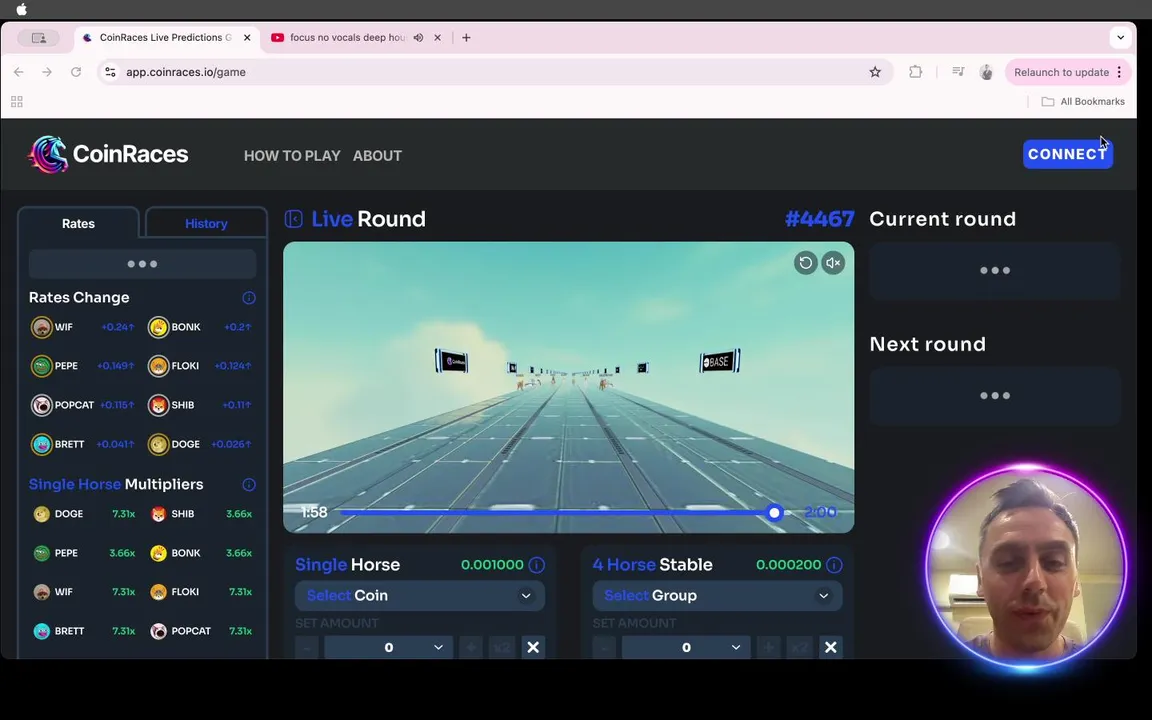Bookmark this page with the star
This screenshot has height=720, width=1152.
[875, 72]
